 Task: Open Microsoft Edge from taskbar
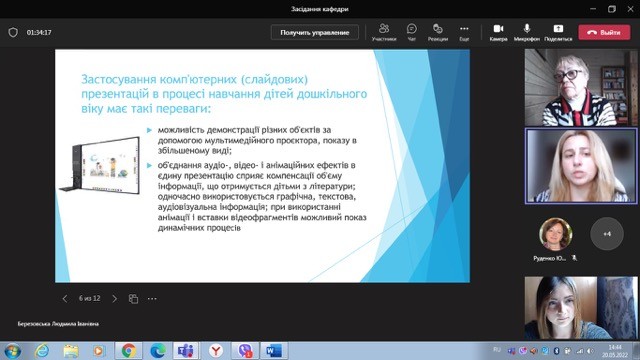(x=158, y=351)
